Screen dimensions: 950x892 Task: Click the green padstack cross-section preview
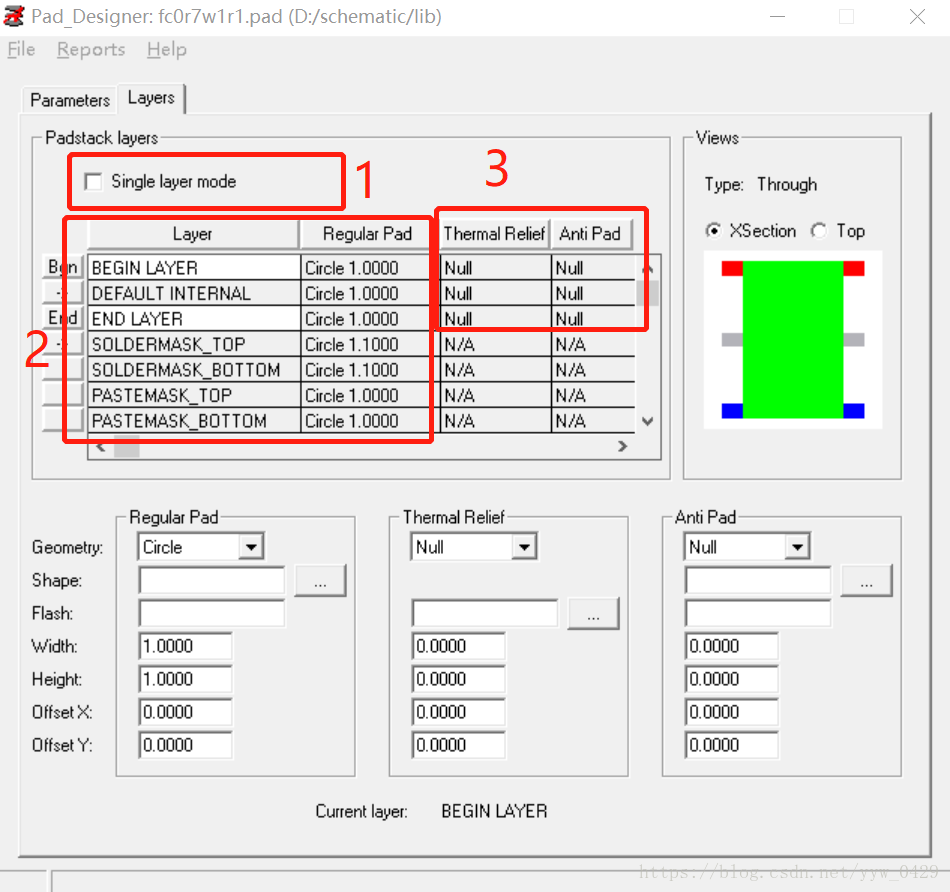(793, 339)
